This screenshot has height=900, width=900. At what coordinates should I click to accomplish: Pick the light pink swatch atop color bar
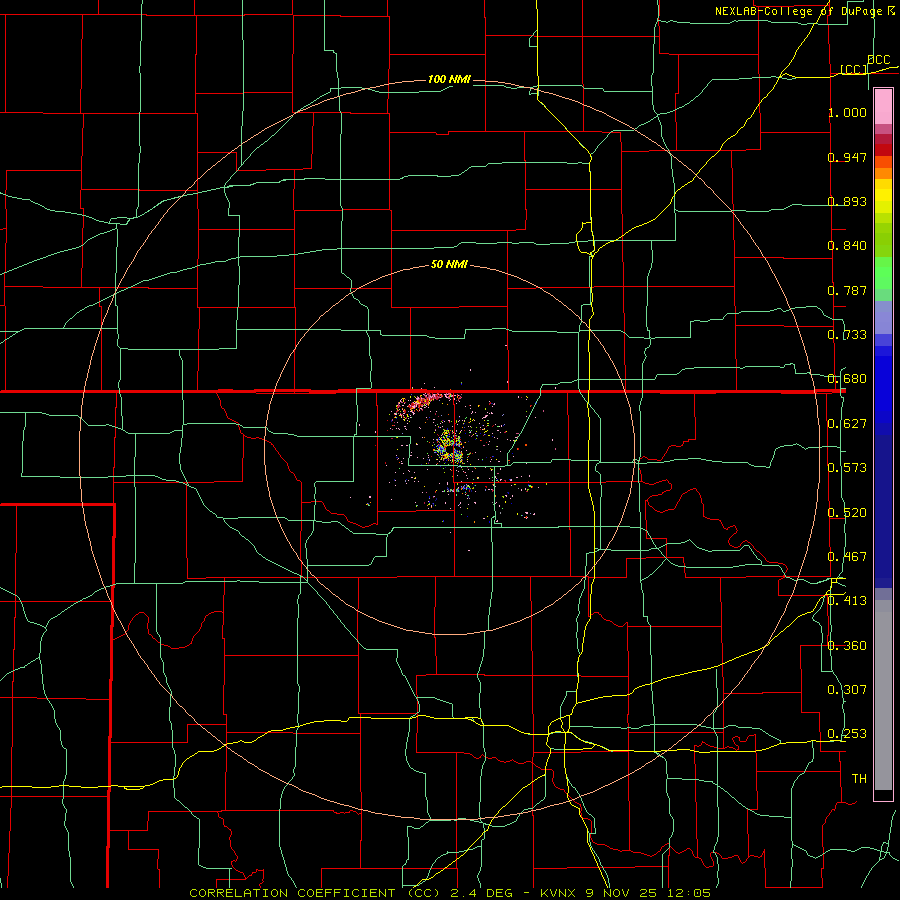tap(883, 107)
